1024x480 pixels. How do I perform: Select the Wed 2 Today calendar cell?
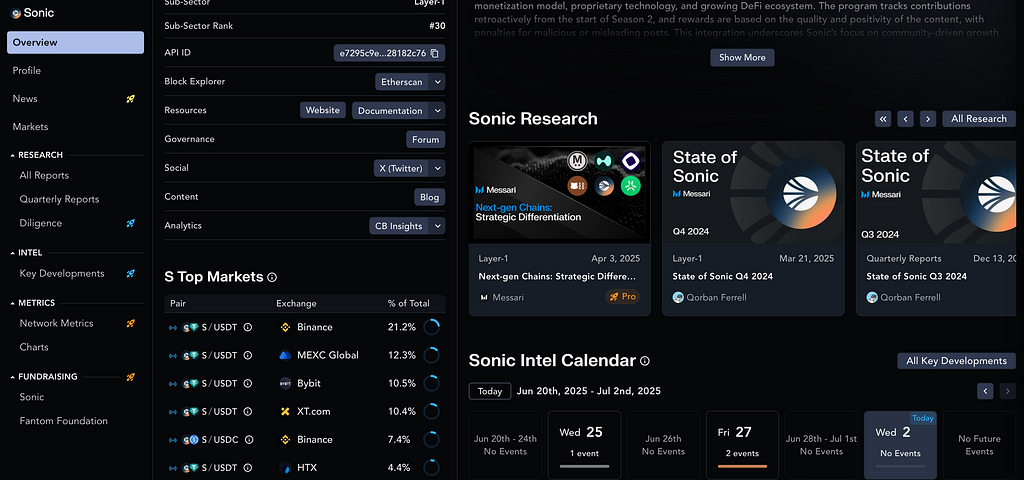(x=900, y=445)
